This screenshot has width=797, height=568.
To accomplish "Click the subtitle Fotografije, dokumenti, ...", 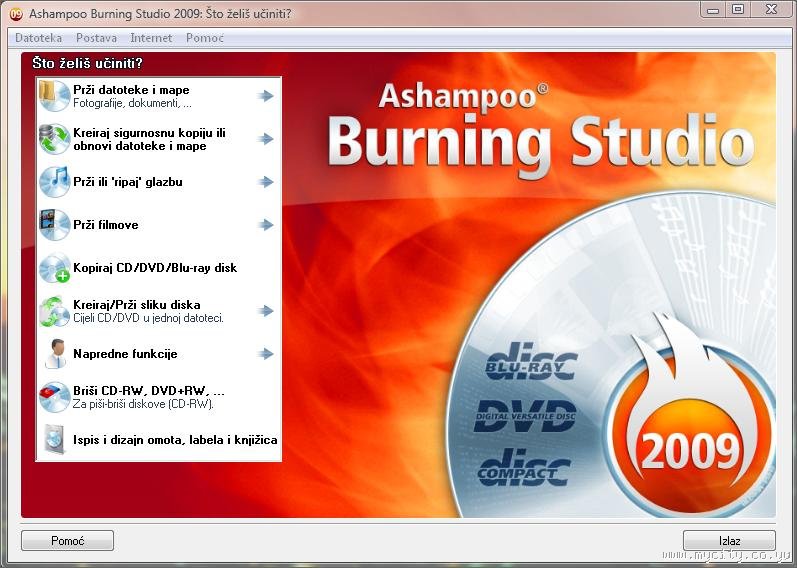I will (x=132, y=103).
